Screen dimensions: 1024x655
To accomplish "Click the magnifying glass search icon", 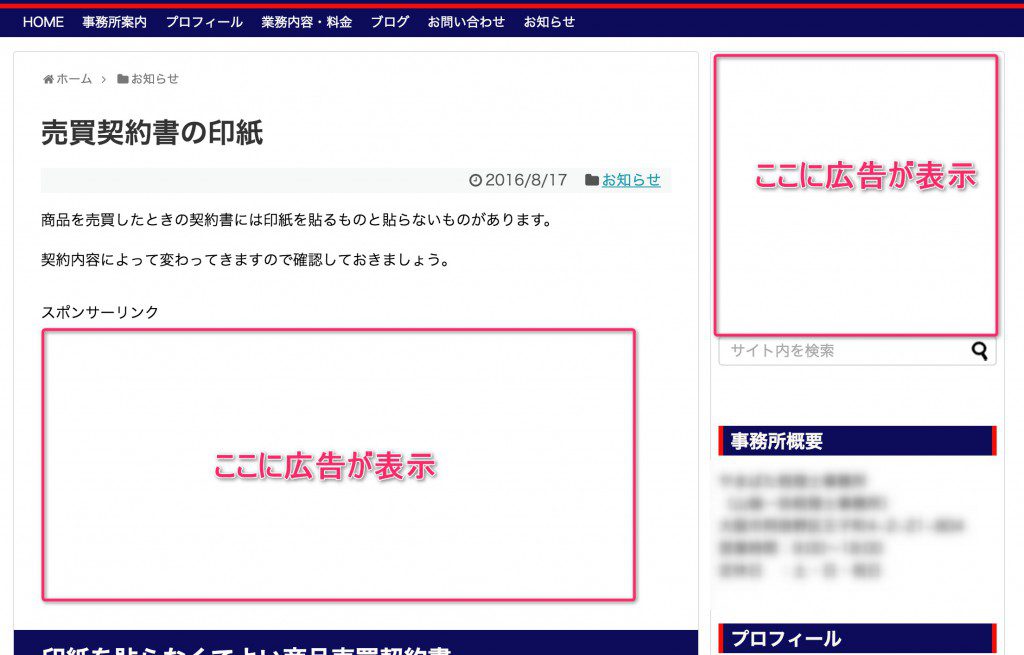I will (x=979, y=351).
